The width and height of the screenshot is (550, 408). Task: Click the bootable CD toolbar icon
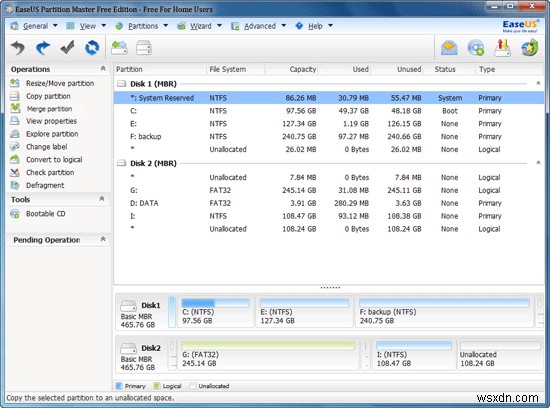[476, 48]
